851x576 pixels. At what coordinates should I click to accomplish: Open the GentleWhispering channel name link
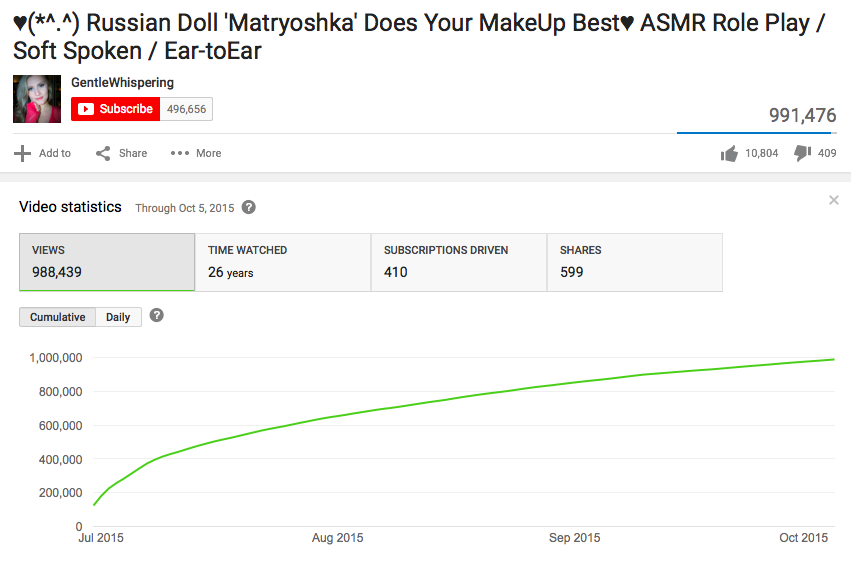(x=122, y=83)
